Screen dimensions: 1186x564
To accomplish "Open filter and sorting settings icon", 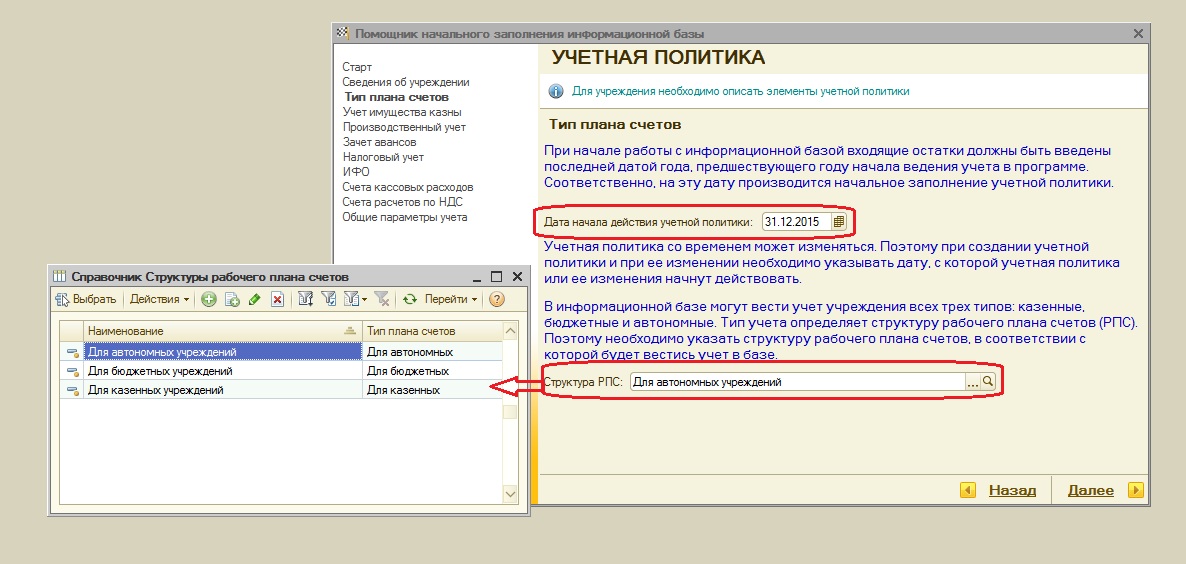I will [x=306, y=299].
